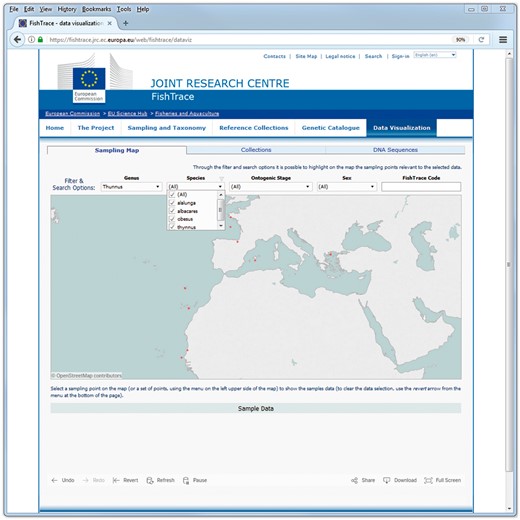The width and height of the screenshot is (520, 520).
Task: Toggle the alalunga species checkbox
Action: click(172, 203)
